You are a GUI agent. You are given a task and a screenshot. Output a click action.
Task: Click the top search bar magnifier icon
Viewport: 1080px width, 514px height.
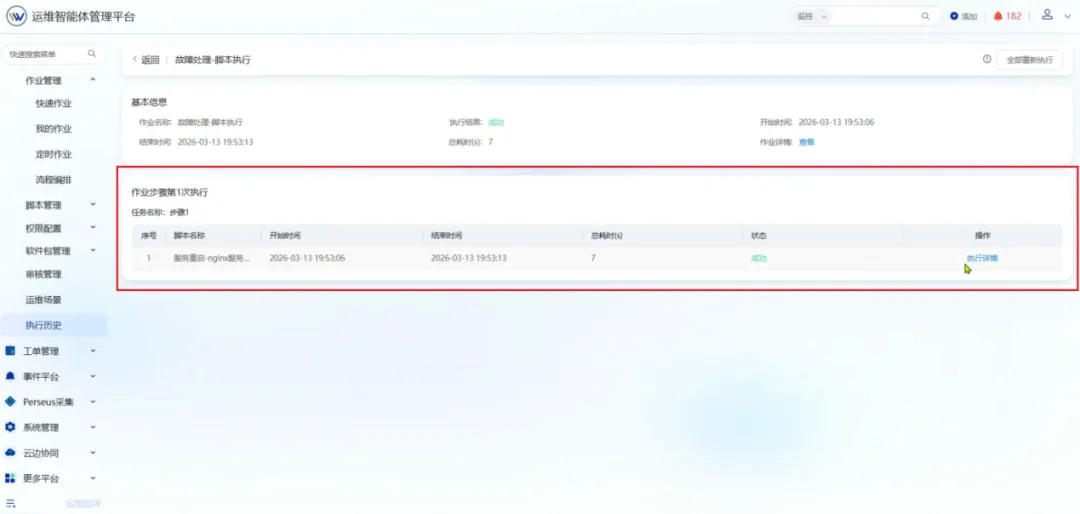pos(925,17)
